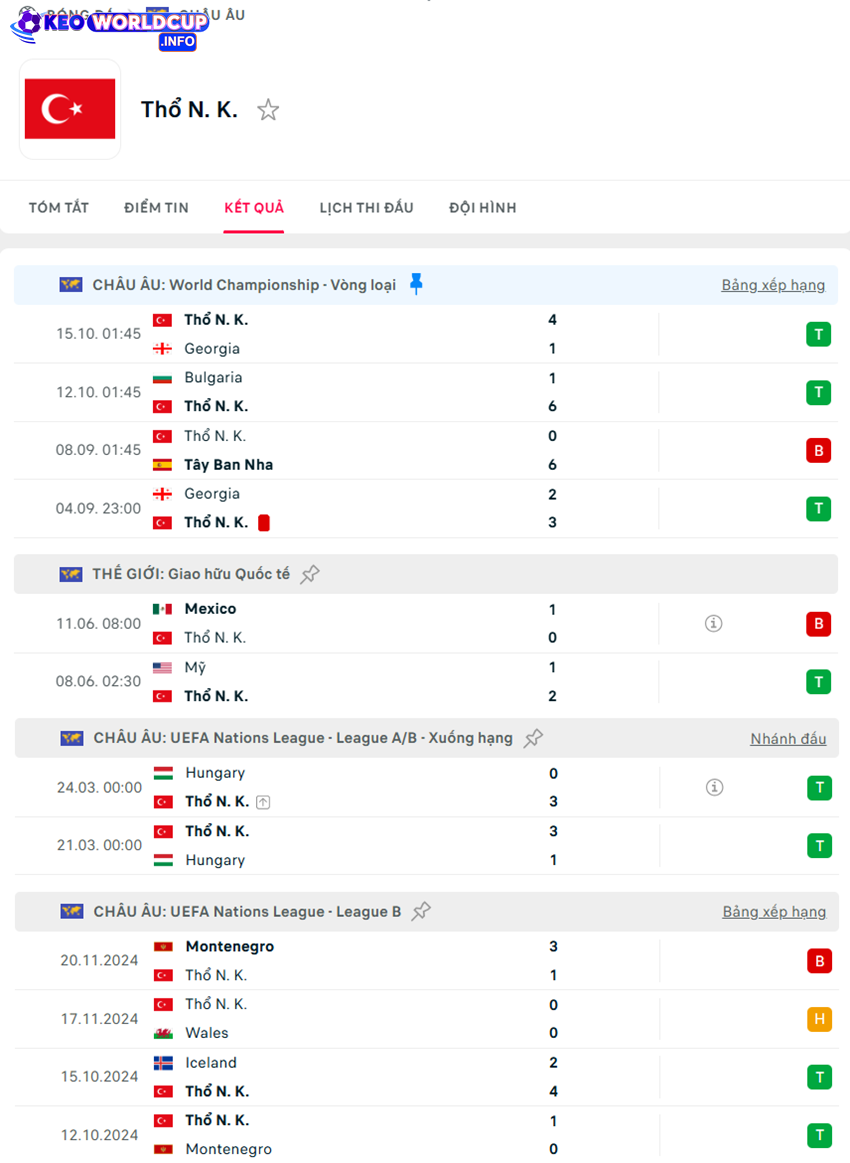Click the T badge for the Mỹ match
Viewport: 850px width, 1163px height.
[818, 682]
